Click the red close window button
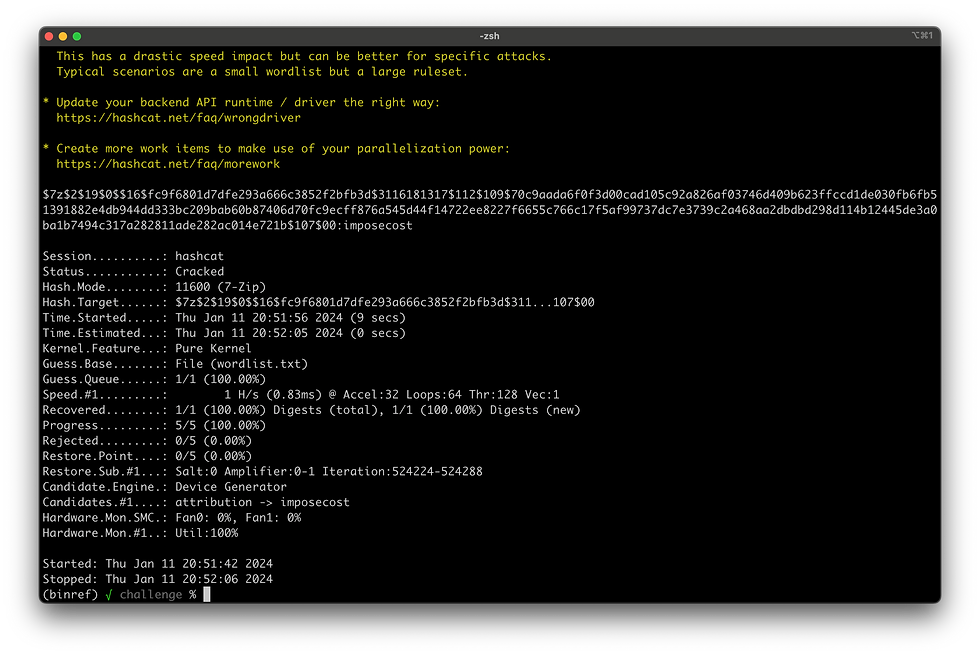This screenshot has height=655, width=980. 48,36
